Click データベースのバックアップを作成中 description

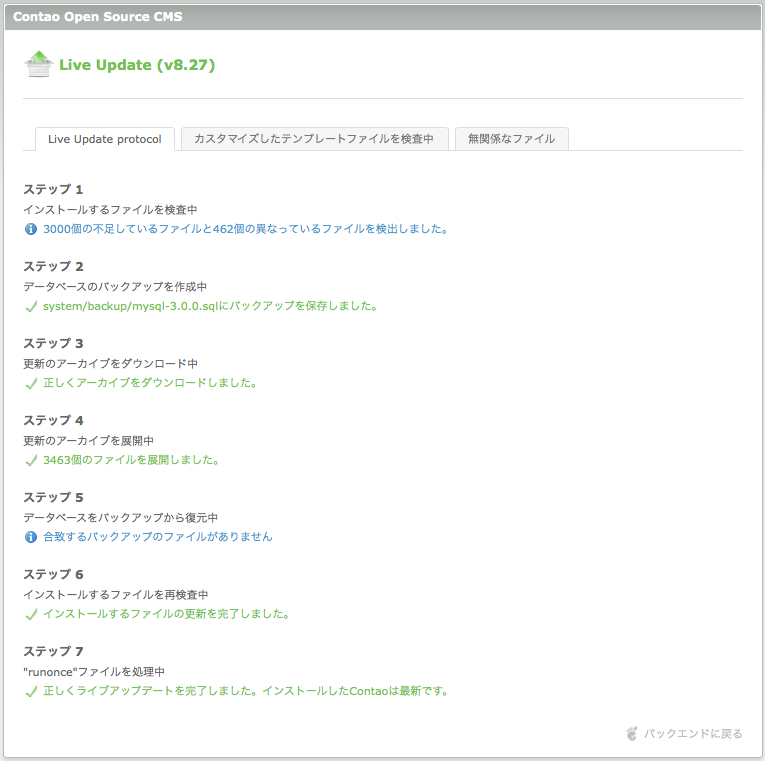(115, 287)
